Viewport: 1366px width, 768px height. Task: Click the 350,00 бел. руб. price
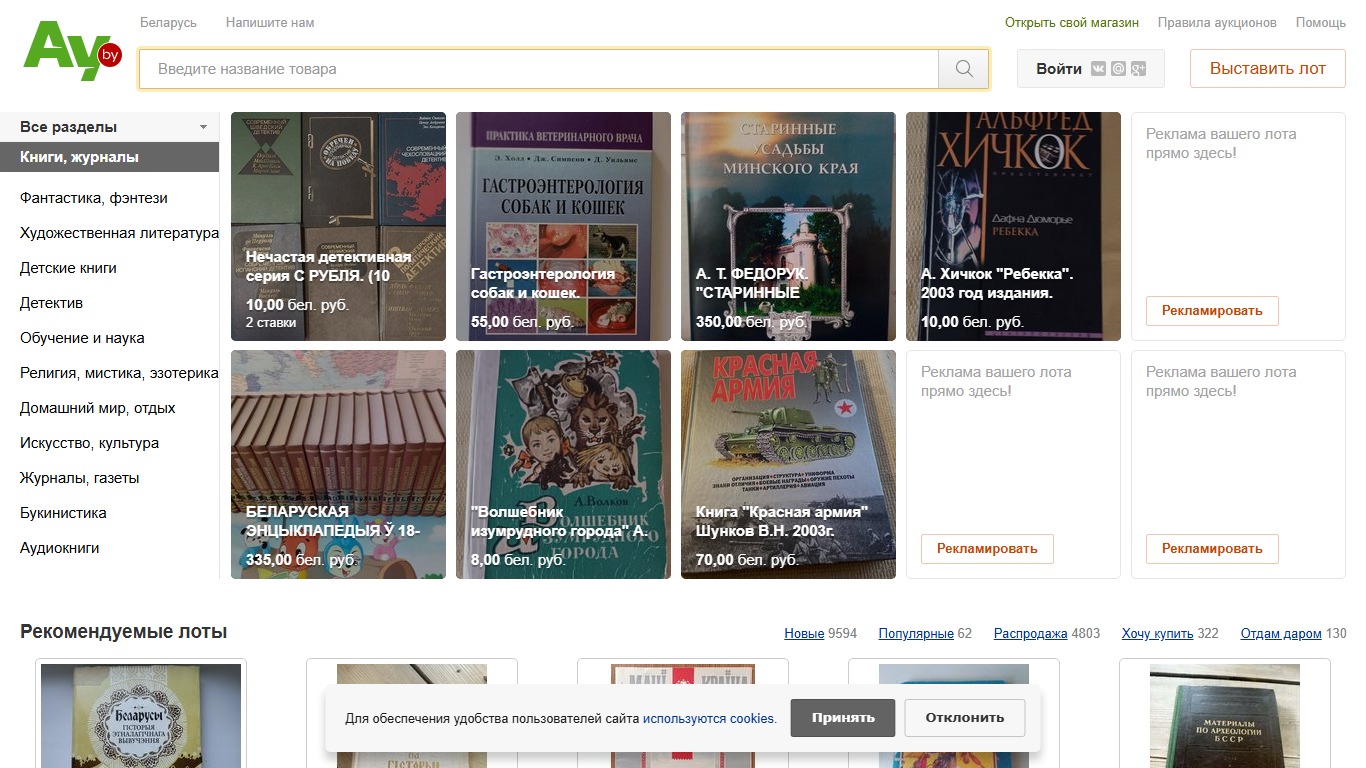coord(752,322)
